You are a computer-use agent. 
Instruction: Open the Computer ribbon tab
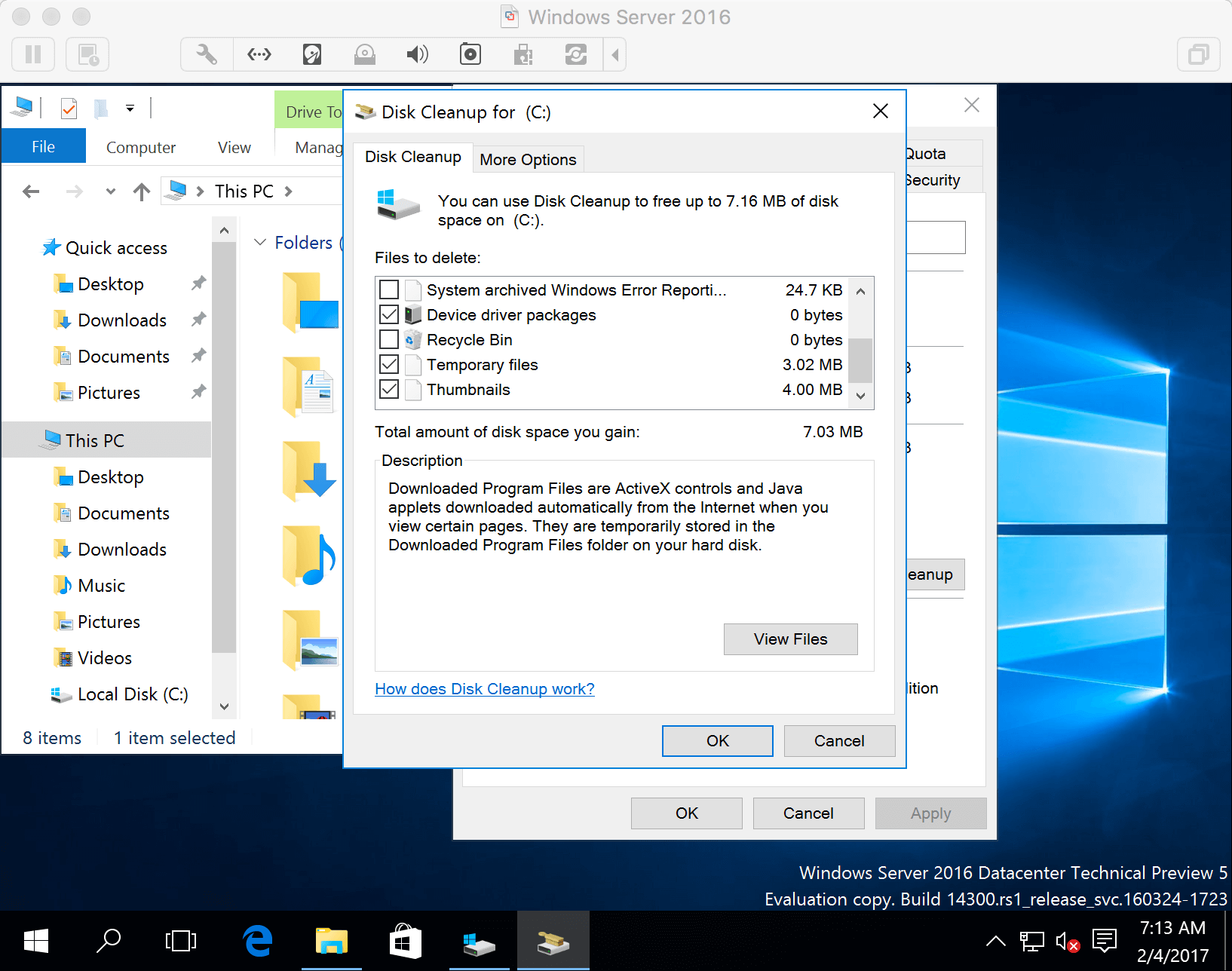[x=140, y=148]
